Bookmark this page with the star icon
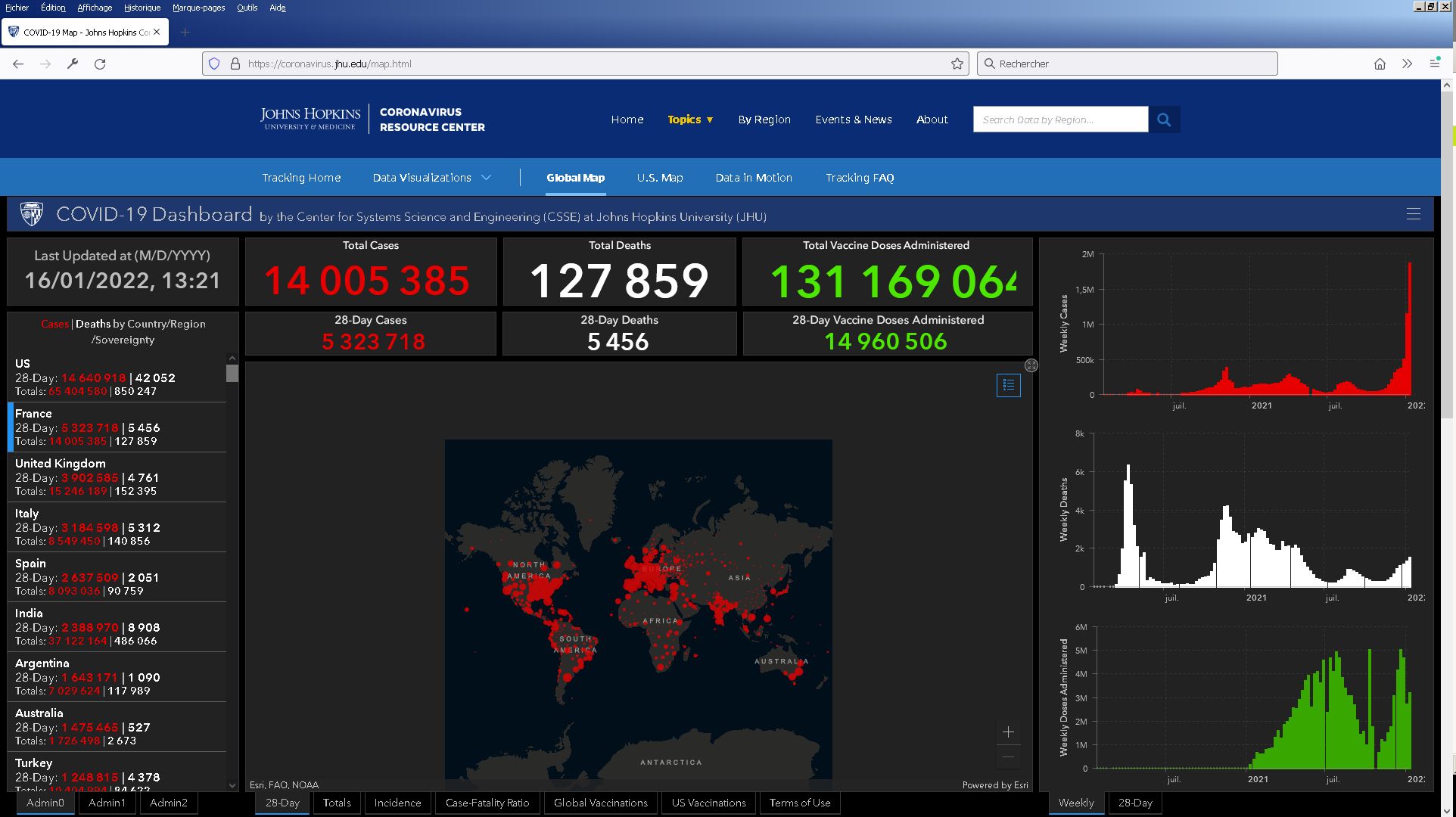 pyautogui.click(x=957, y=64)
